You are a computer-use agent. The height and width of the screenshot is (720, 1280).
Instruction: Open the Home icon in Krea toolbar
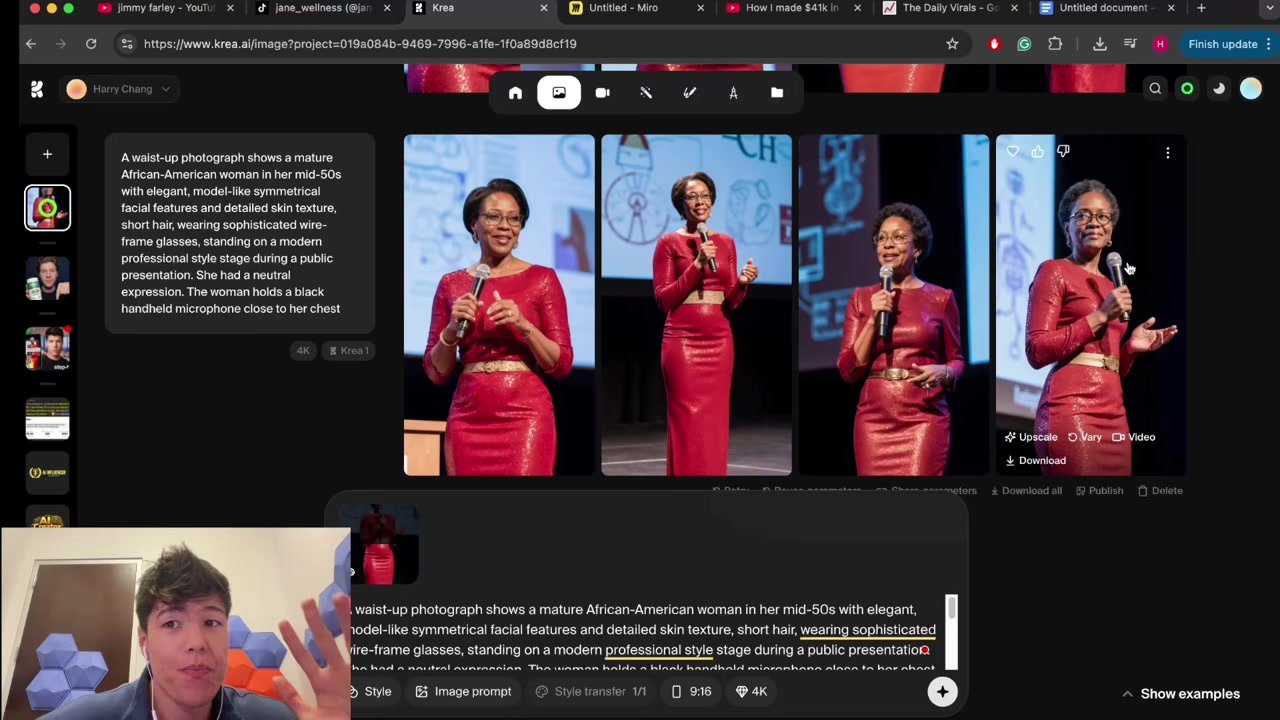tap(515, 93)
